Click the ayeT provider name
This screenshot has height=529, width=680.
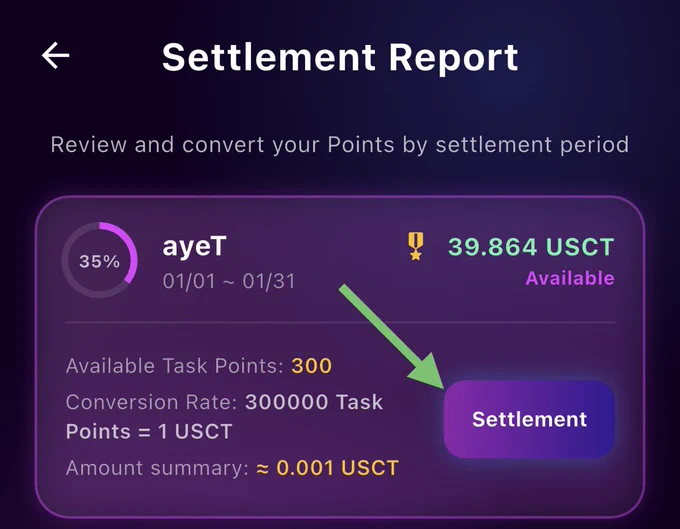pyautogui.click(x=194, y=247)
